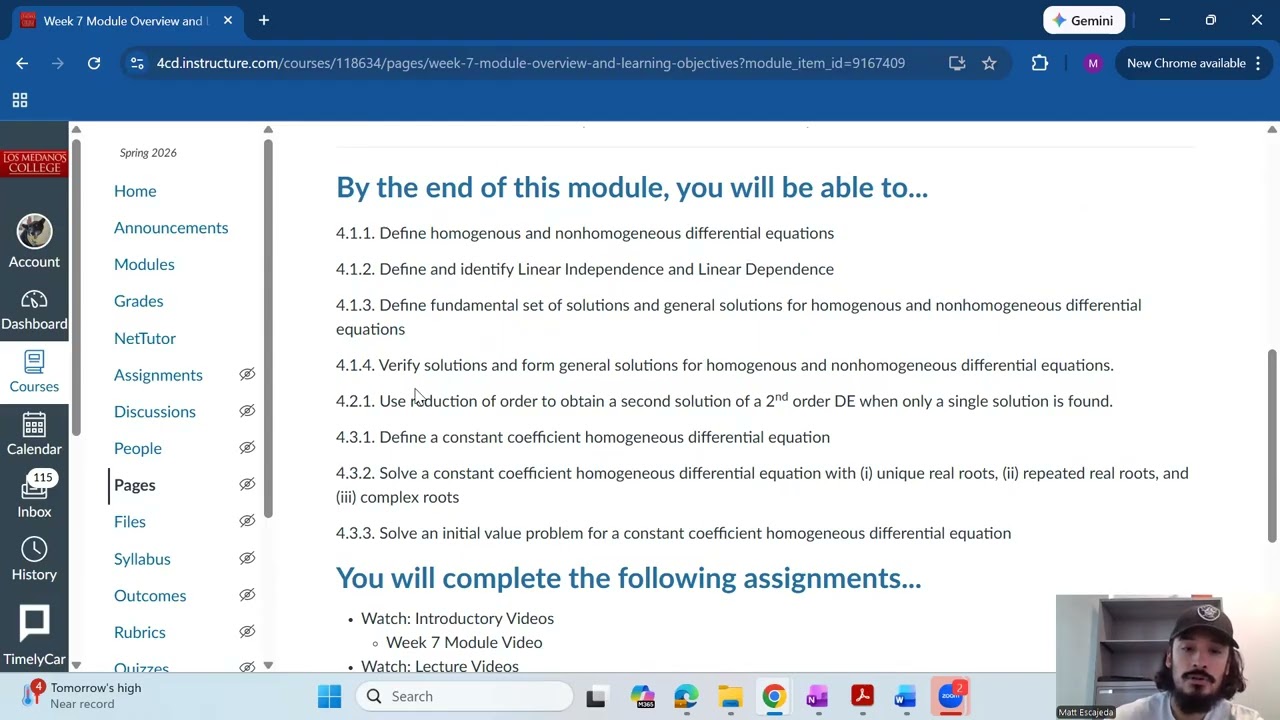Toggle the Discussions visibility eye icon

pyautogui.click(x=247, y=411)
